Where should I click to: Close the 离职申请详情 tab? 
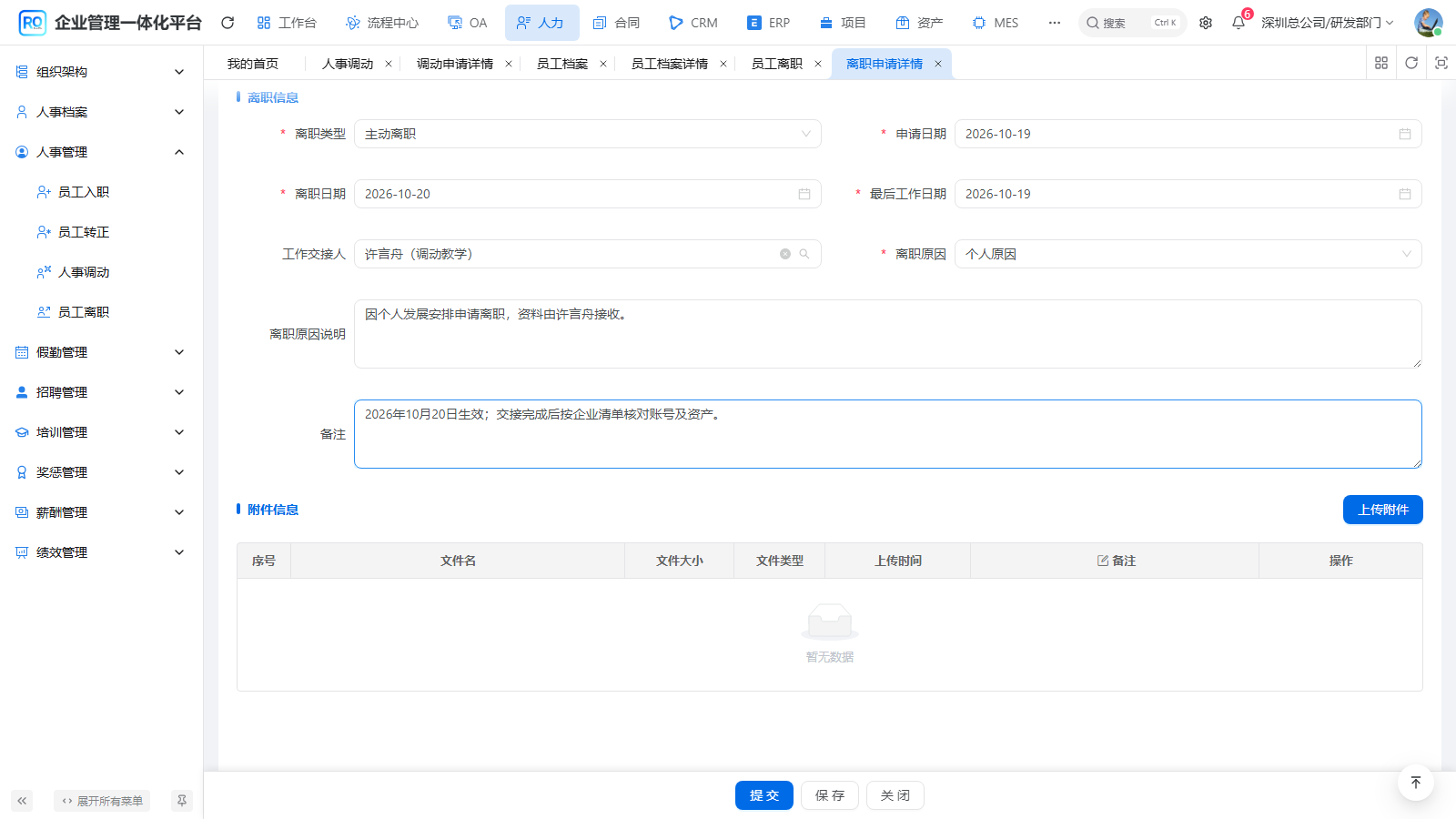pyautogui.click(x=938, y=64)
